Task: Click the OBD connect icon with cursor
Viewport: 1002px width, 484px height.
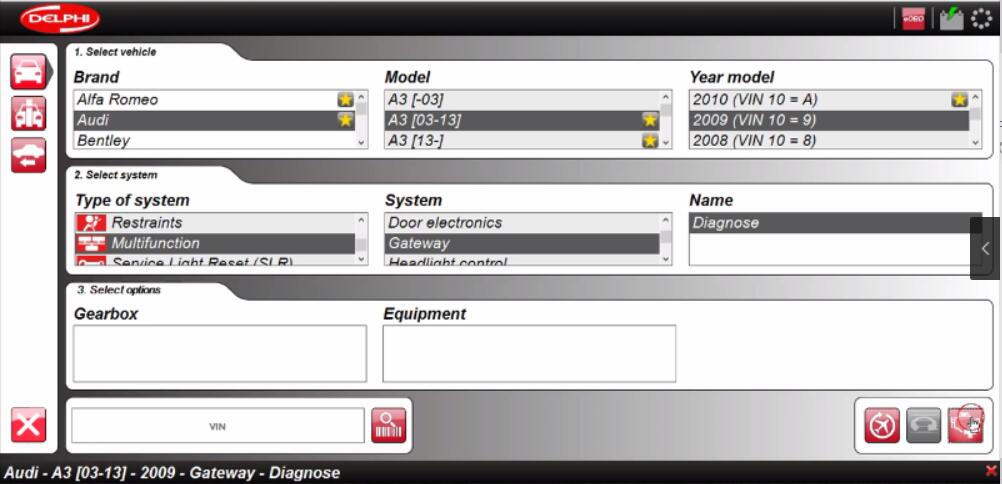Action: (x=966, y=425)
